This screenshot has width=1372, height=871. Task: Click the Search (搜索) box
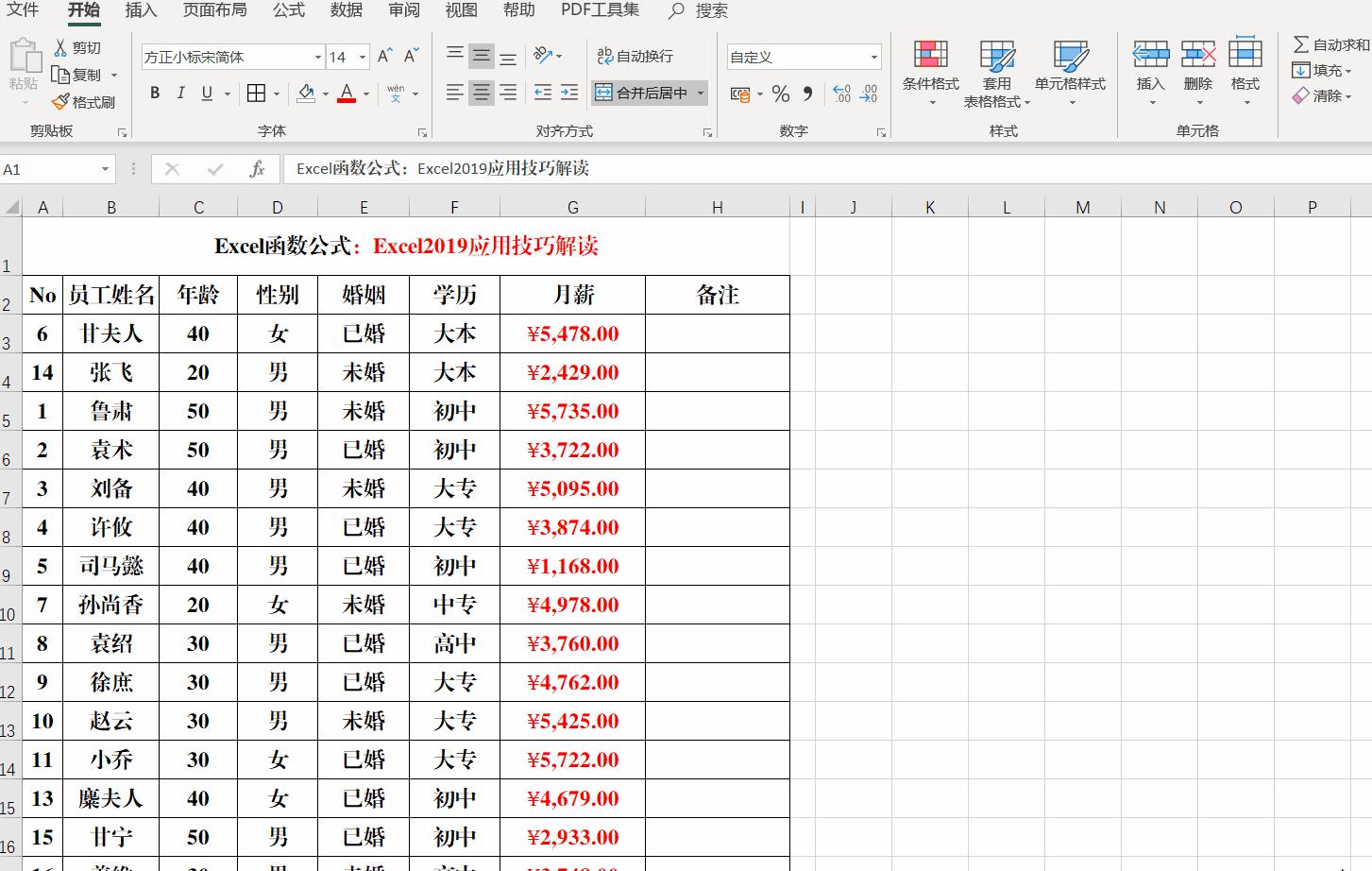click(698, 10)
